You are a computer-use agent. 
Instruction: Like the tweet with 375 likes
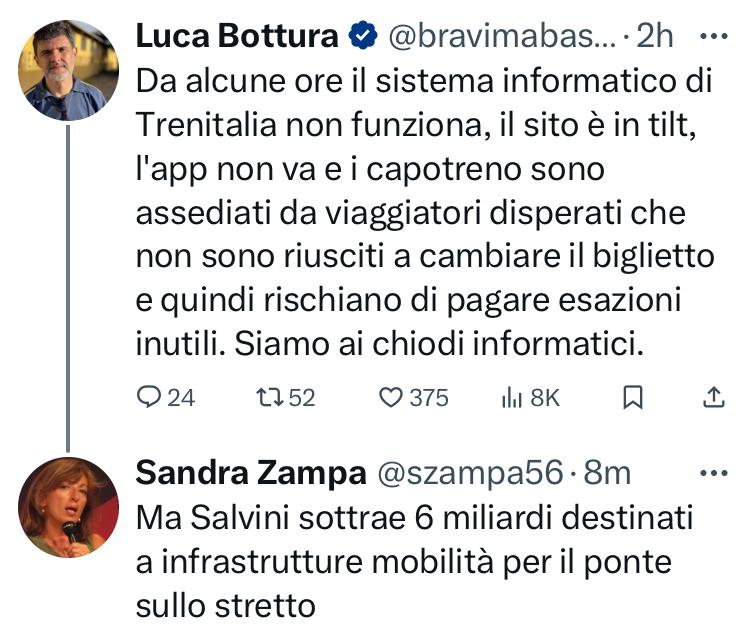pos(413,398)
